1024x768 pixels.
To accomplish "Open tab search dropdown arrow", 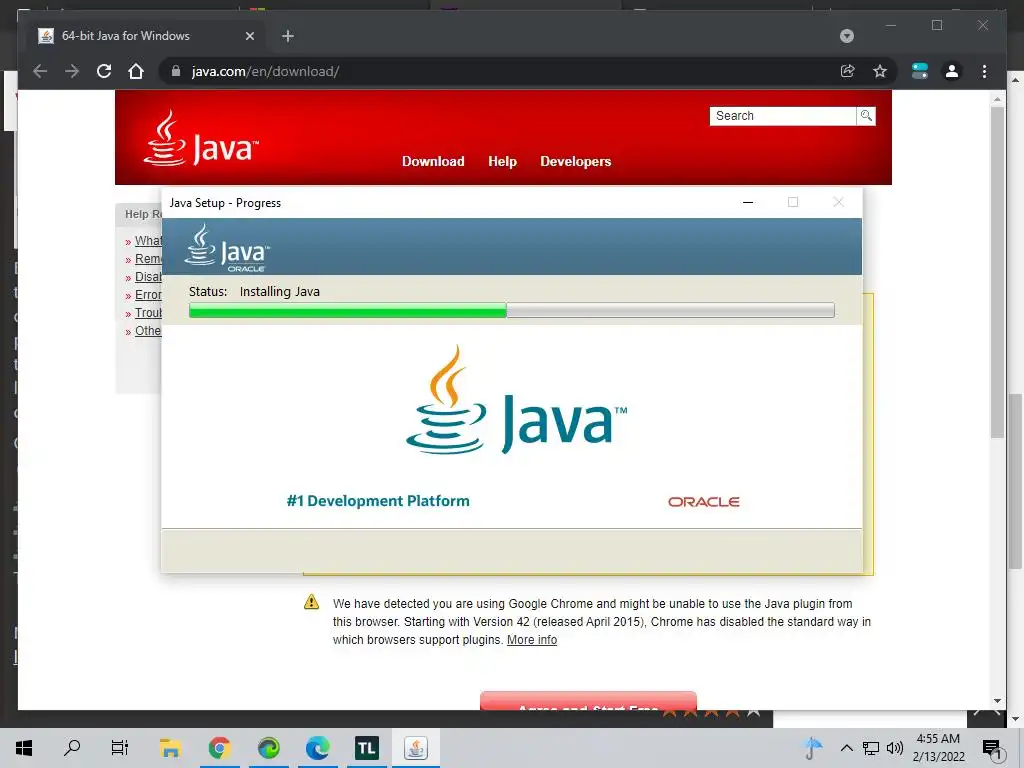I will pyautogui.click(x=847, y=36).
